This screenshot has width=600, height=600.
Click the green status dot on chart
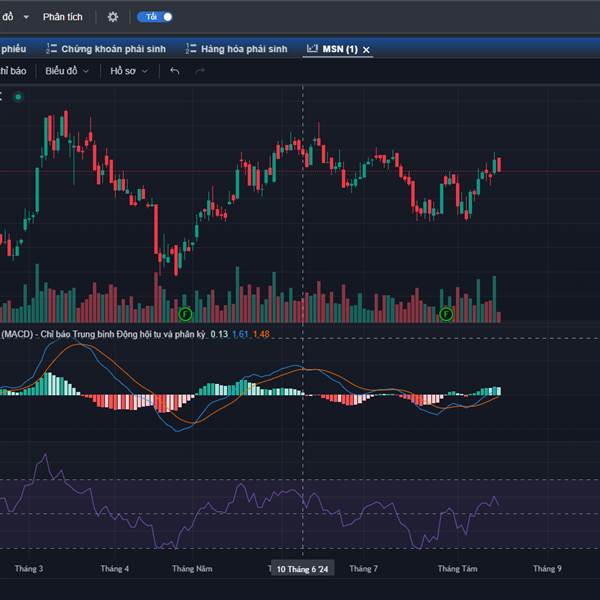click(18, 97)
